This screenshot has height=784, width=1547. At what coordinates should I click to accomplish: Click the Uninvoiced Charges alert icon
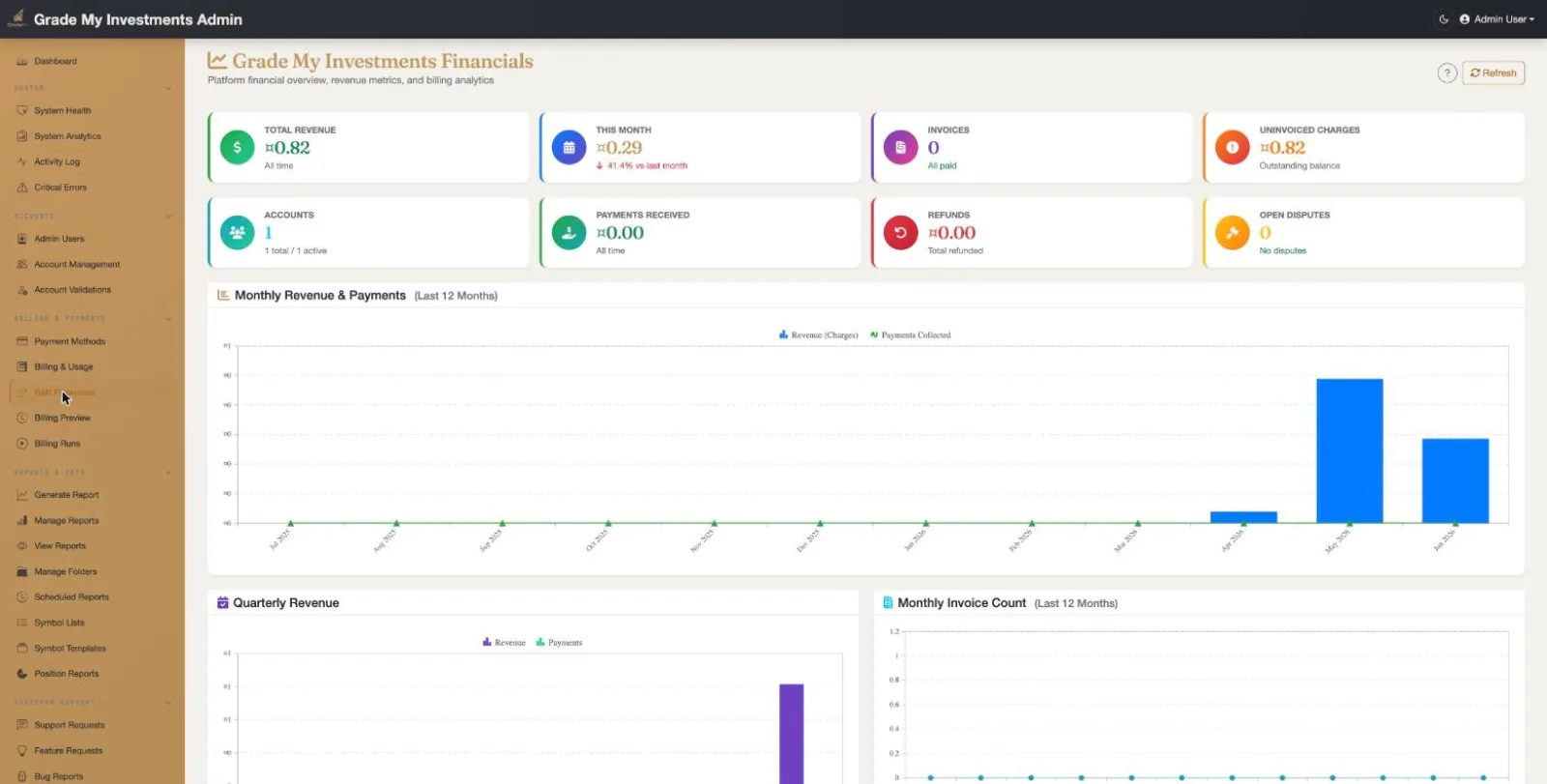coord(1233,148)
